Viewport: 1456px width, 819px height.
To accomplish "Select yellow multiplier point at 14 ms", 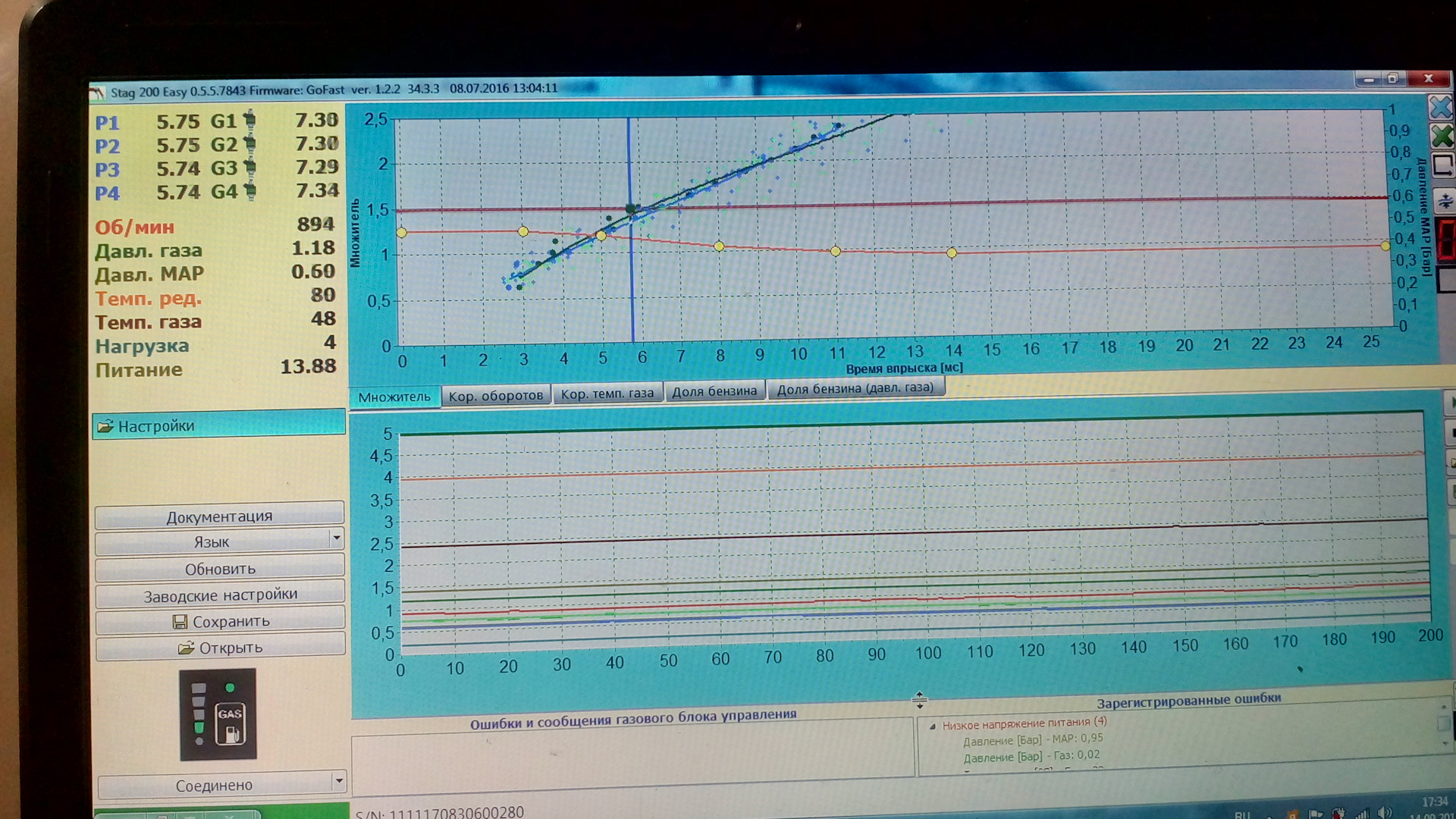I will coord(952,253).
